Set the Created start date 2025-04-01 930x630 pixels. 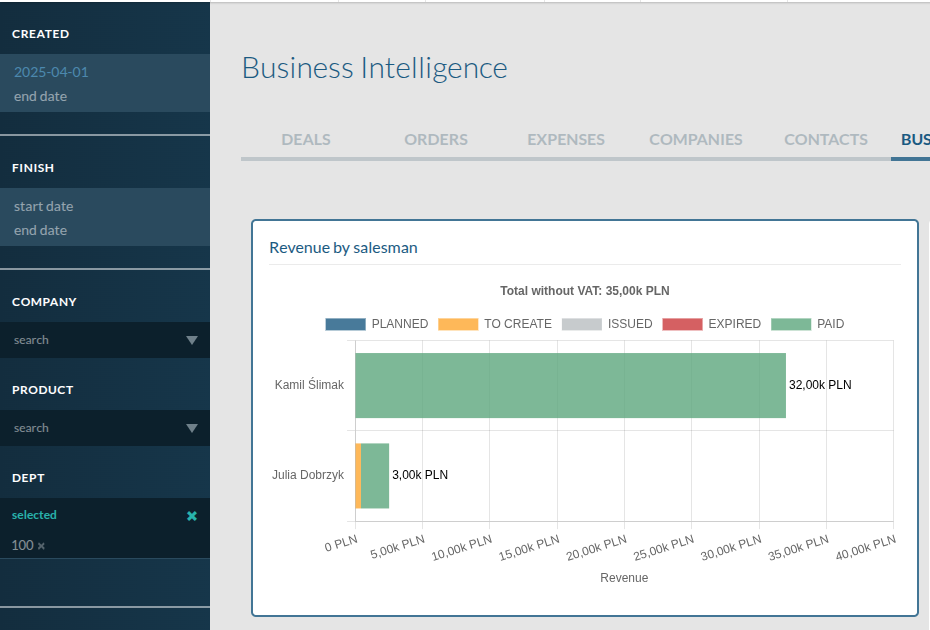click(52, 72)
